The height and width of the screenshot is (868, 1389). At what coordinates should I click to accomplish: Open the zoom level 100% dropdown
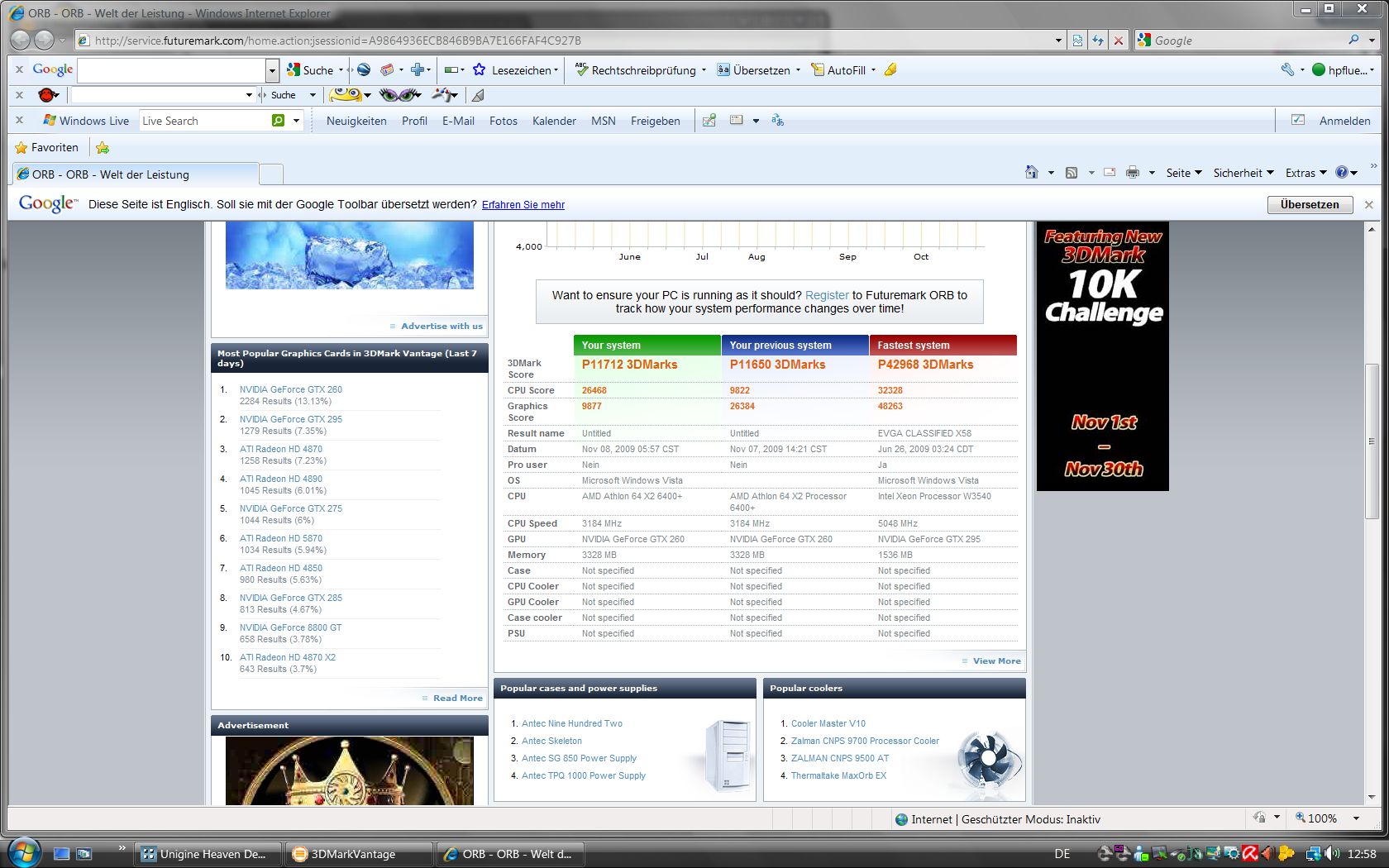pyautogui.click(x=1356, y=818)
